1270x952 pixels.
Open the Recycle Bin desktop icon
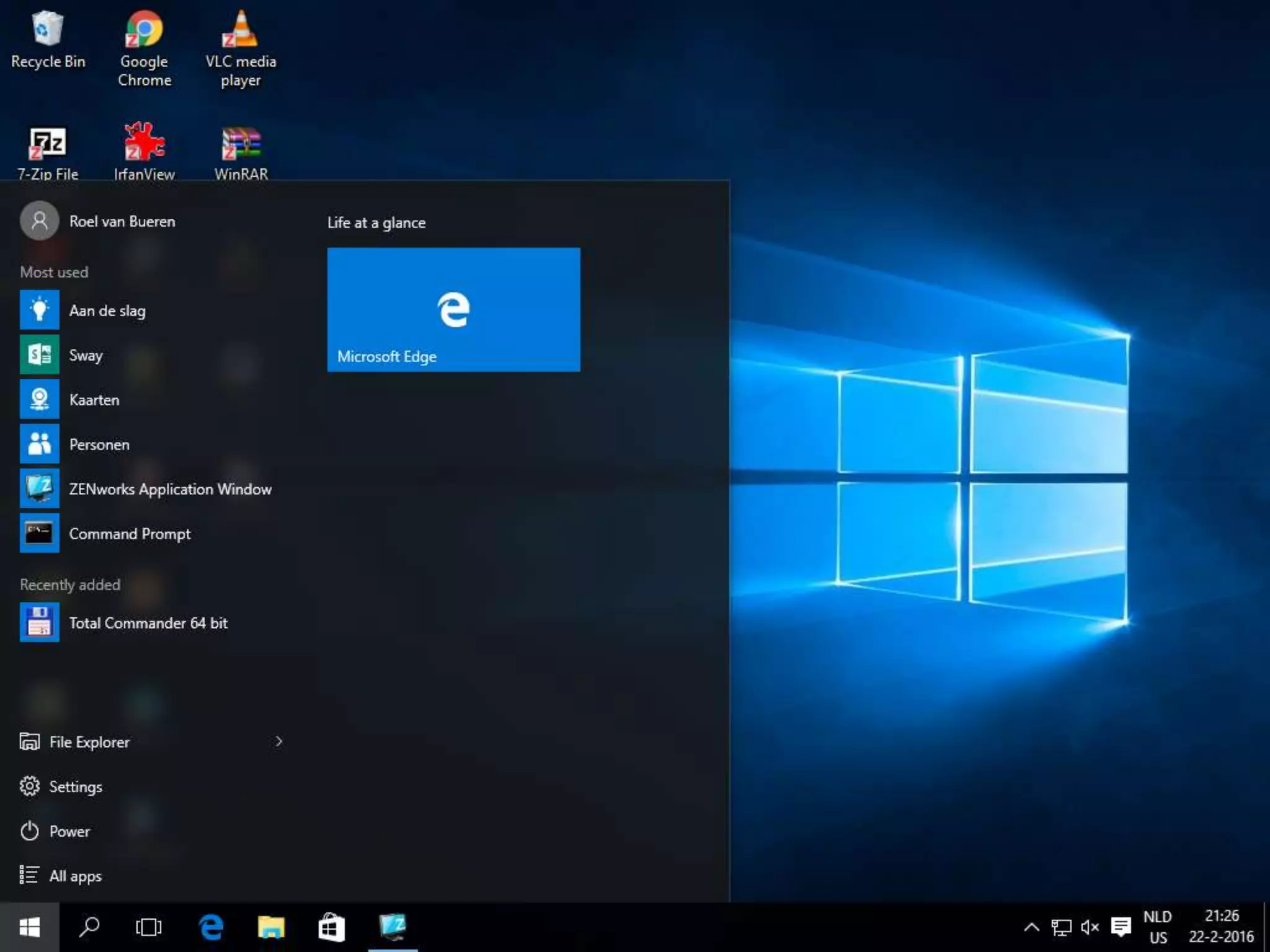click(x=48, y=40)
